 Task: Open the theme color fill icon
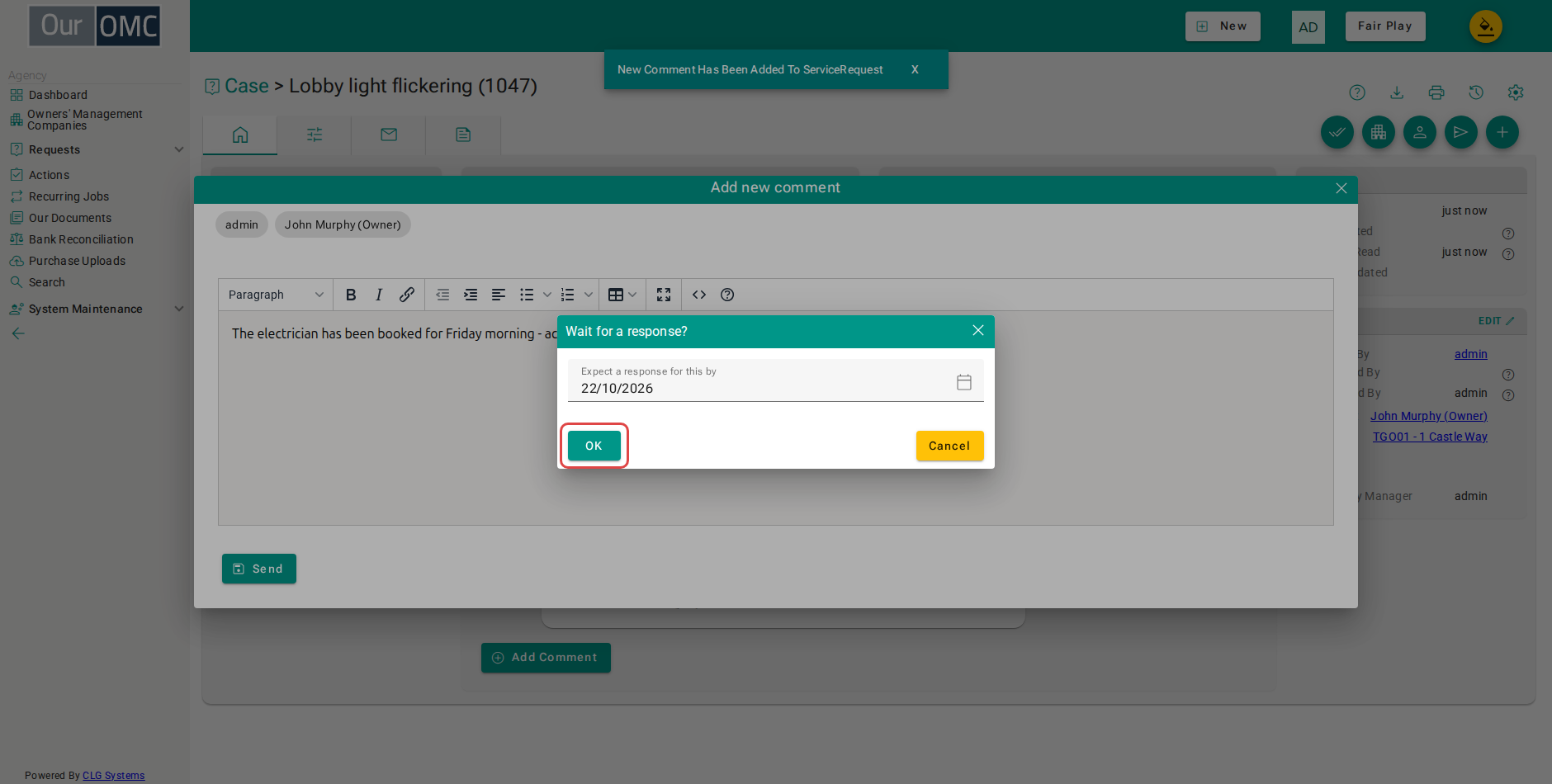[1486, 26]
